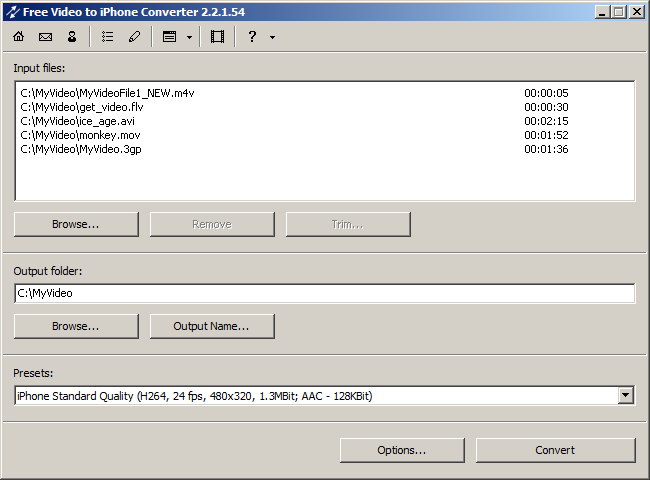Click the app logo in title bar
650x480 pixels.
click(12, 12)
